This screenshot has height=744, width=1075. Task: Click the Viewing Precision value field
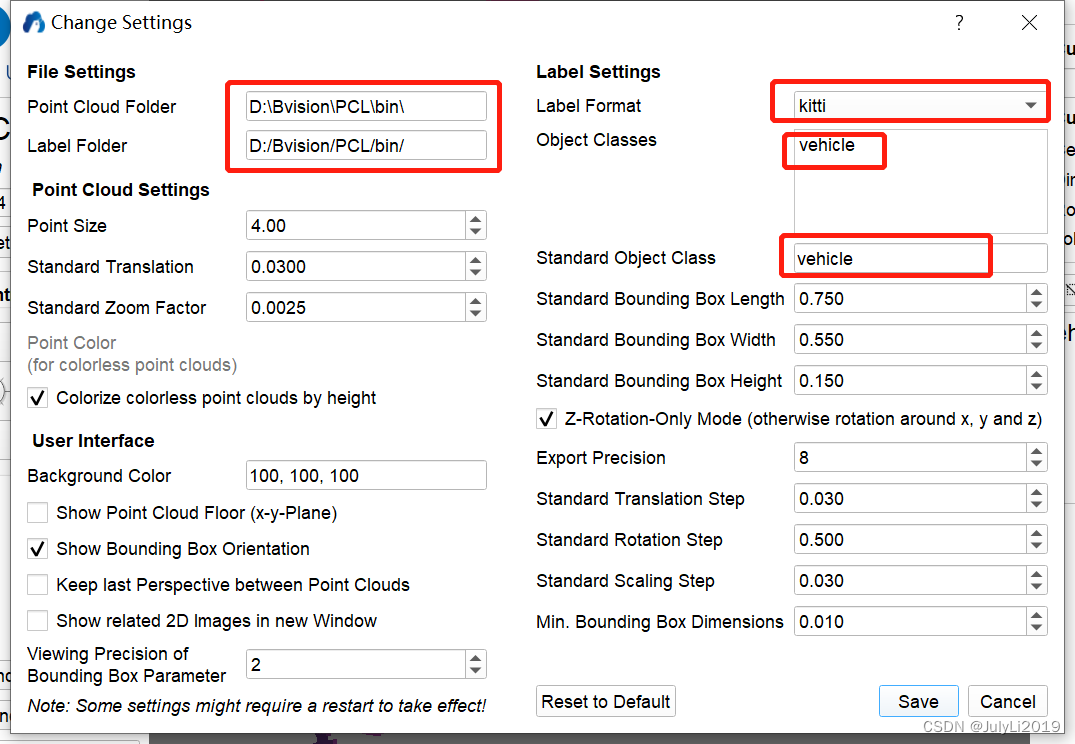(356, 664)
